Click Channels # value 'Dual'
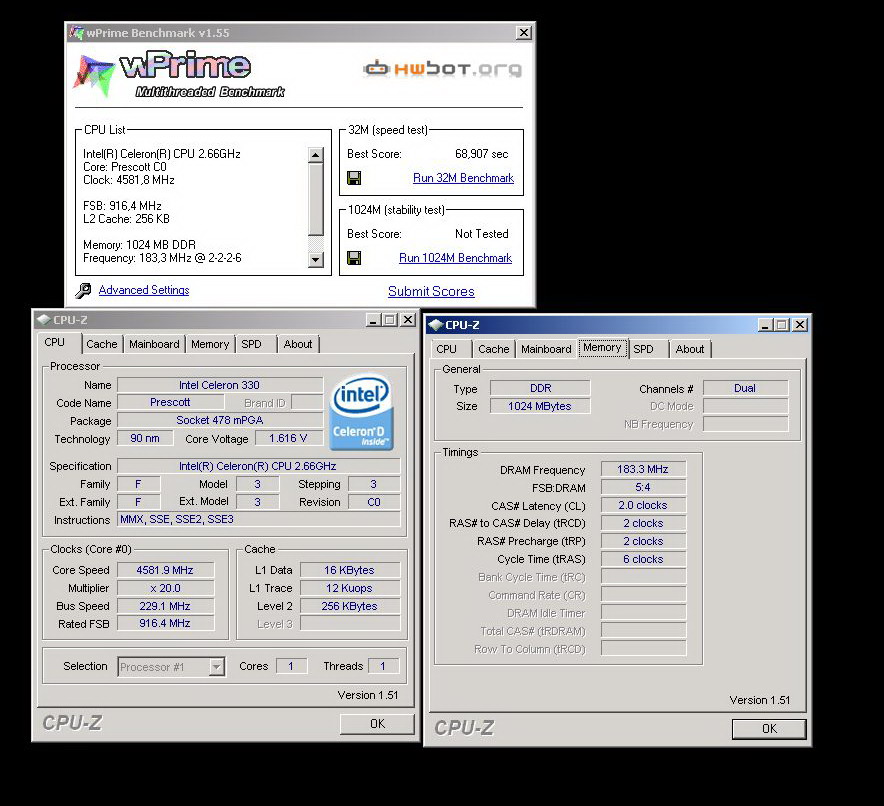 tap(745, 388)
